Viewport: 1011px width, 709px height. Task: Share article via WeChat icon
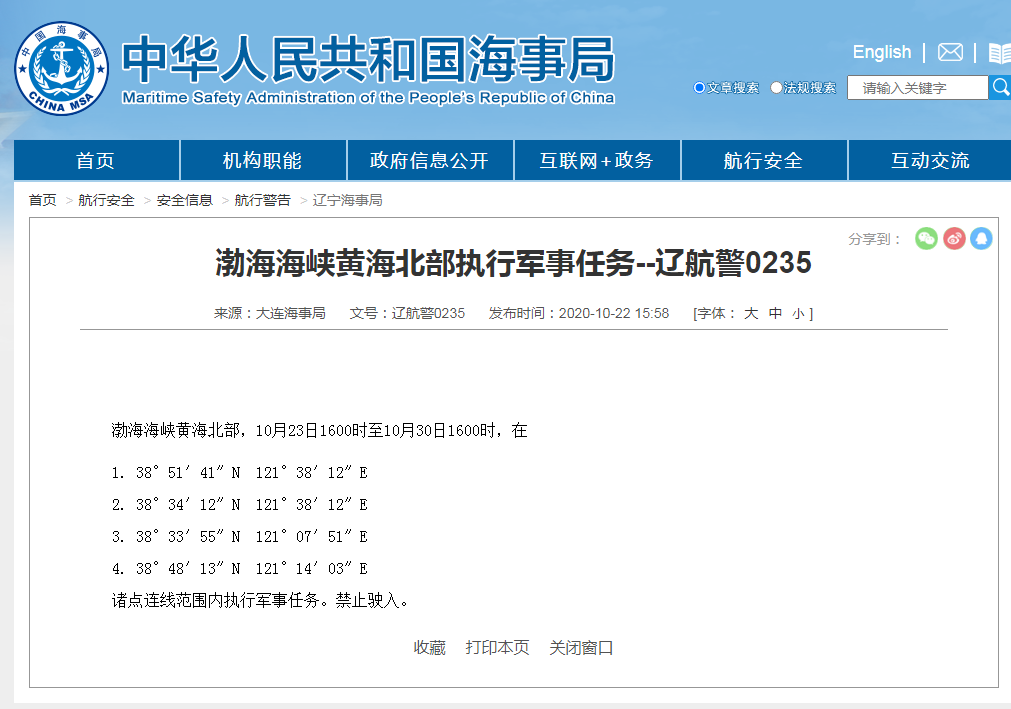coord(927,239)
